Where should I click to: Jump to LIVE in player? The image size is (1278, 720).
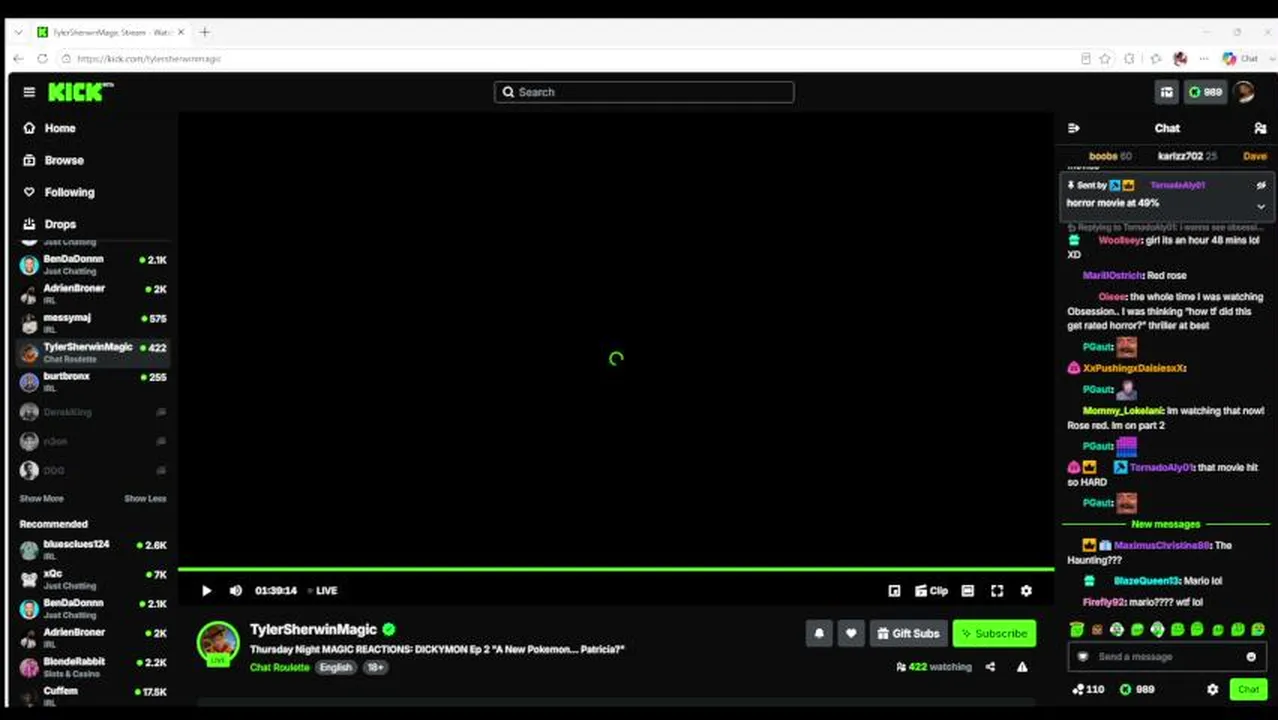click(322, 590)
